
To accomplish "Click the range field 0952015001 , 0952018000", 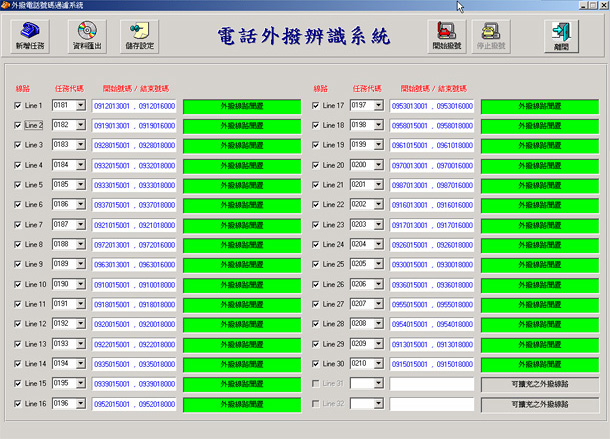I will tap(134, 404).
